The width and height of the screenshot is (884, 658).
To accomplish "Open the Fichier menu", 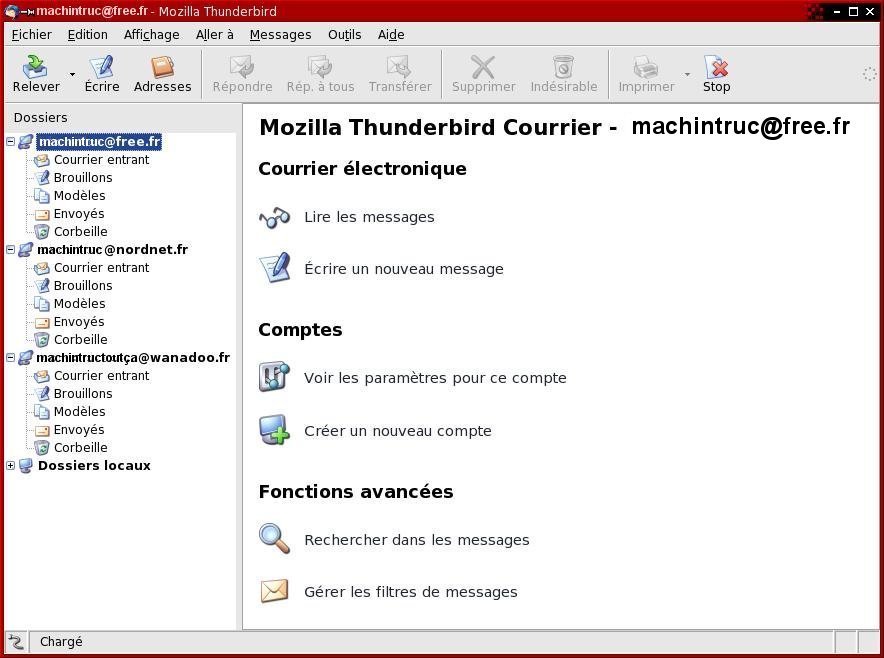I will click(32, 35).
